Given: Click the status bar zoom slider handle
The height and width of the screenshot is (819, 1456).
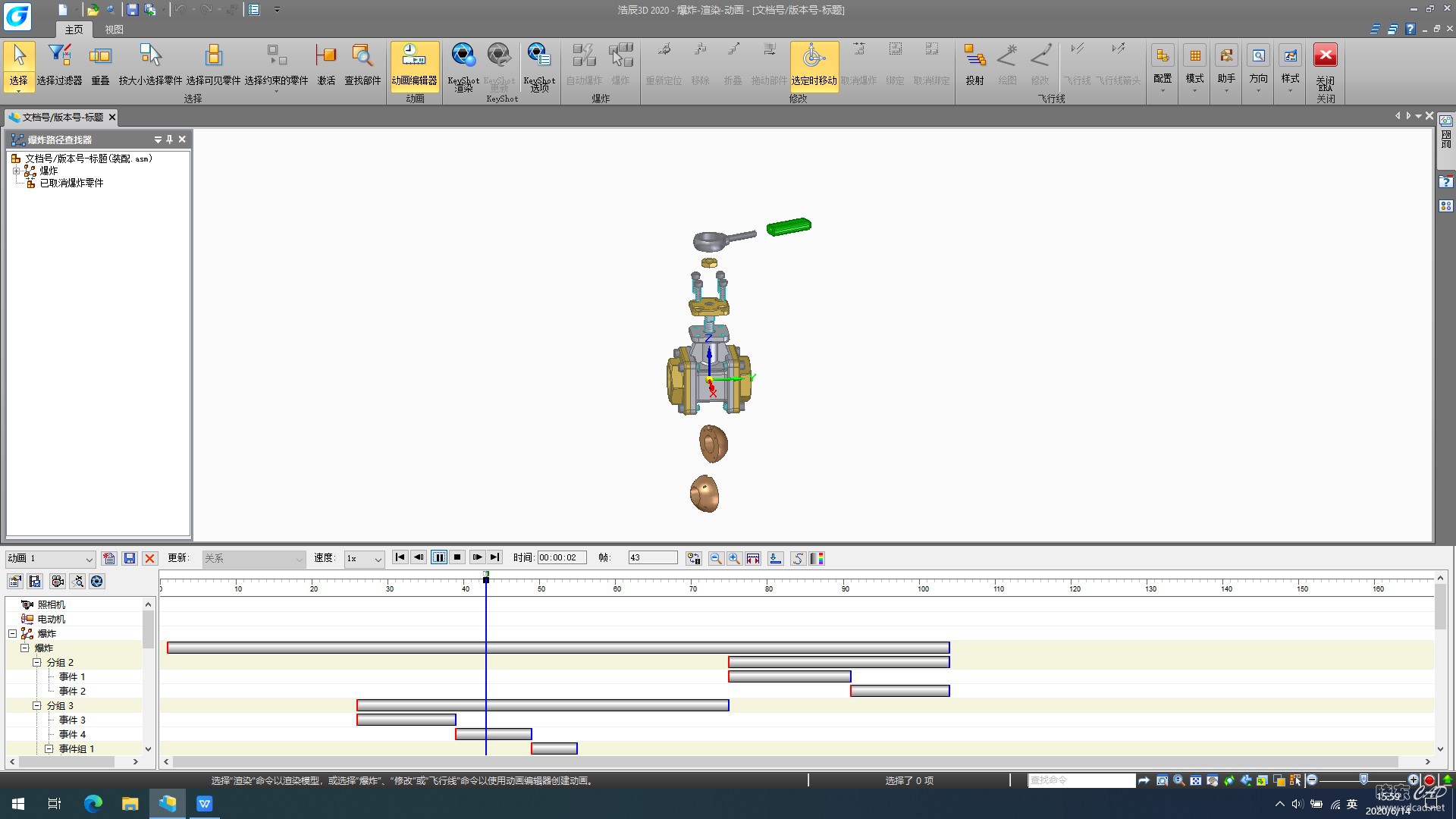Looking at the screenshot, I should click(x=1363, y=780).
